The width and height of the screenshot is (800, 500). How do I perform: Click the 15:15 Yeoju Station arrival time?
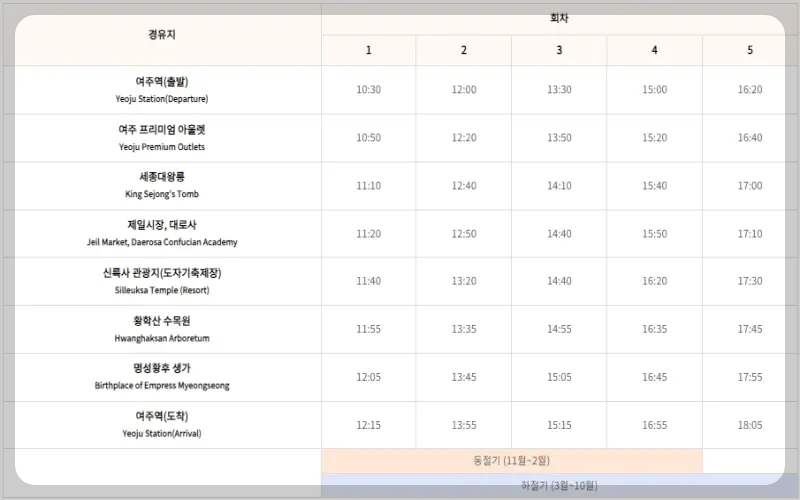(559, 425)
